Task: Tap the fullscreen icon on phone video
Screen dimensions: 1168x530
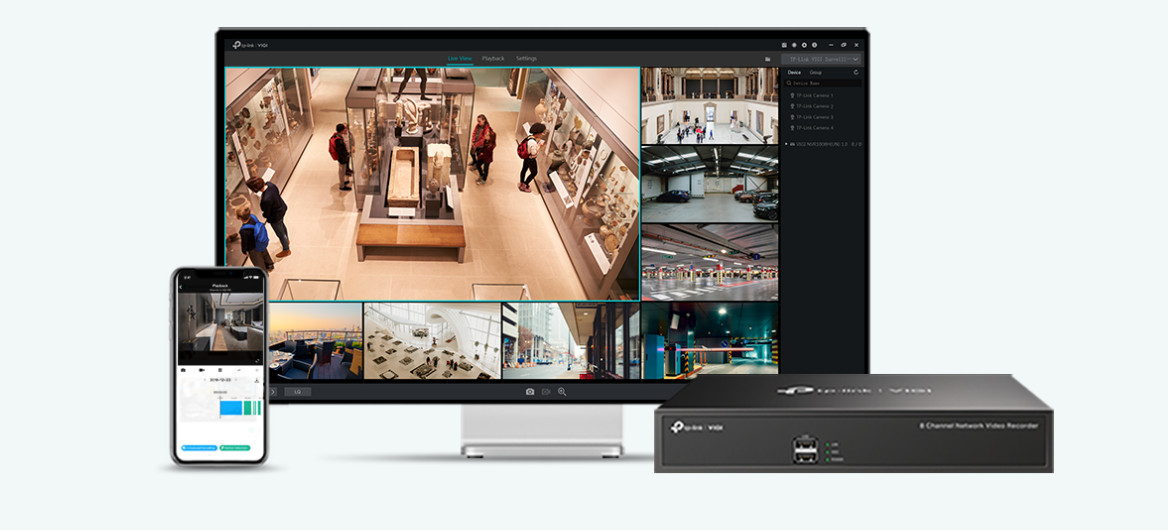Action: (x=257, y=361)
